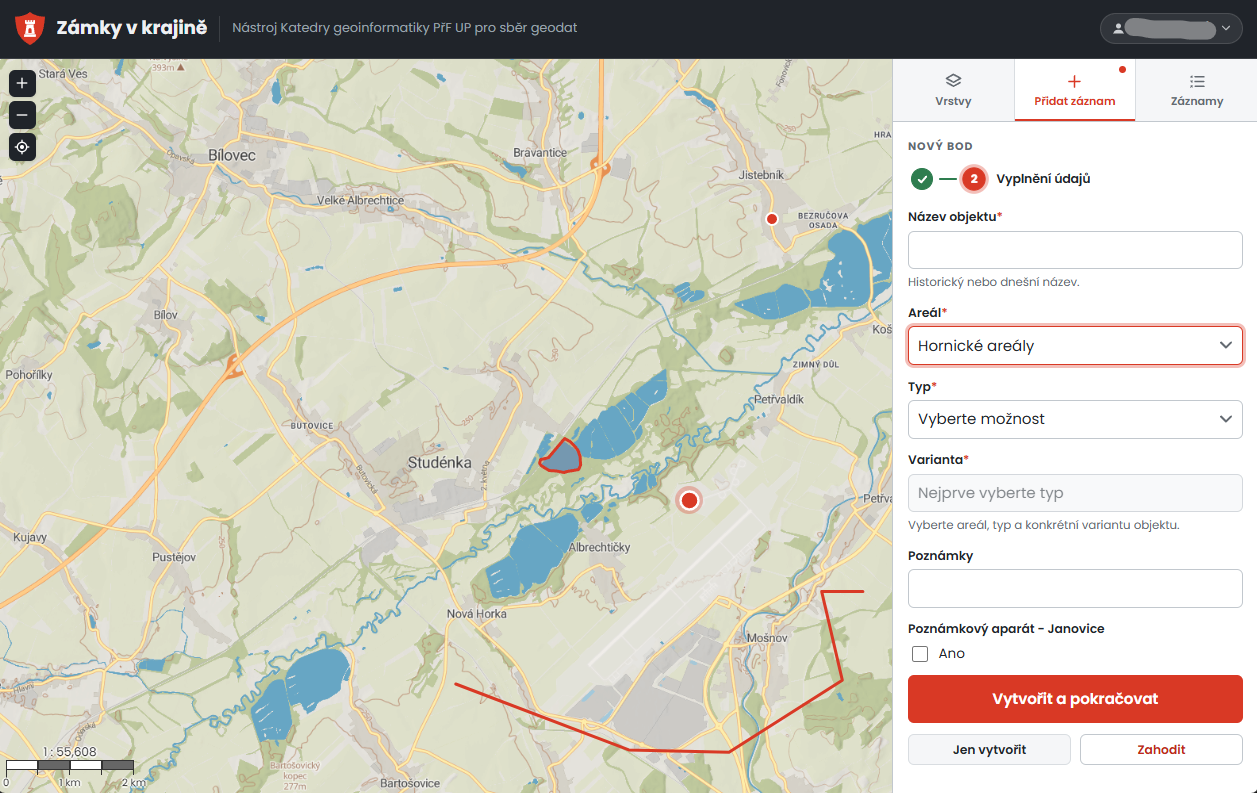1257x793 pixels.
Task: Click the disabled Varianta field
Action: tap(1075, 493)
